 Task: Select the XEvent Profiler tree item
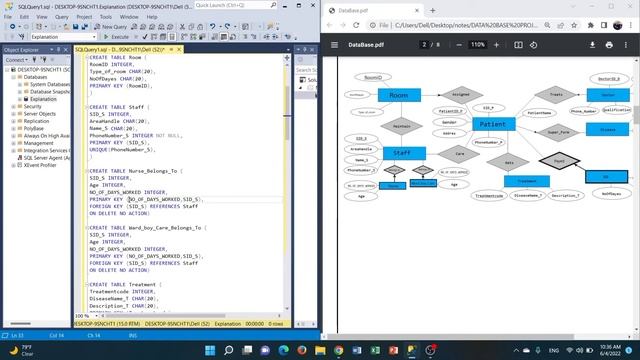pyautogui.click(x=40, y=165)
